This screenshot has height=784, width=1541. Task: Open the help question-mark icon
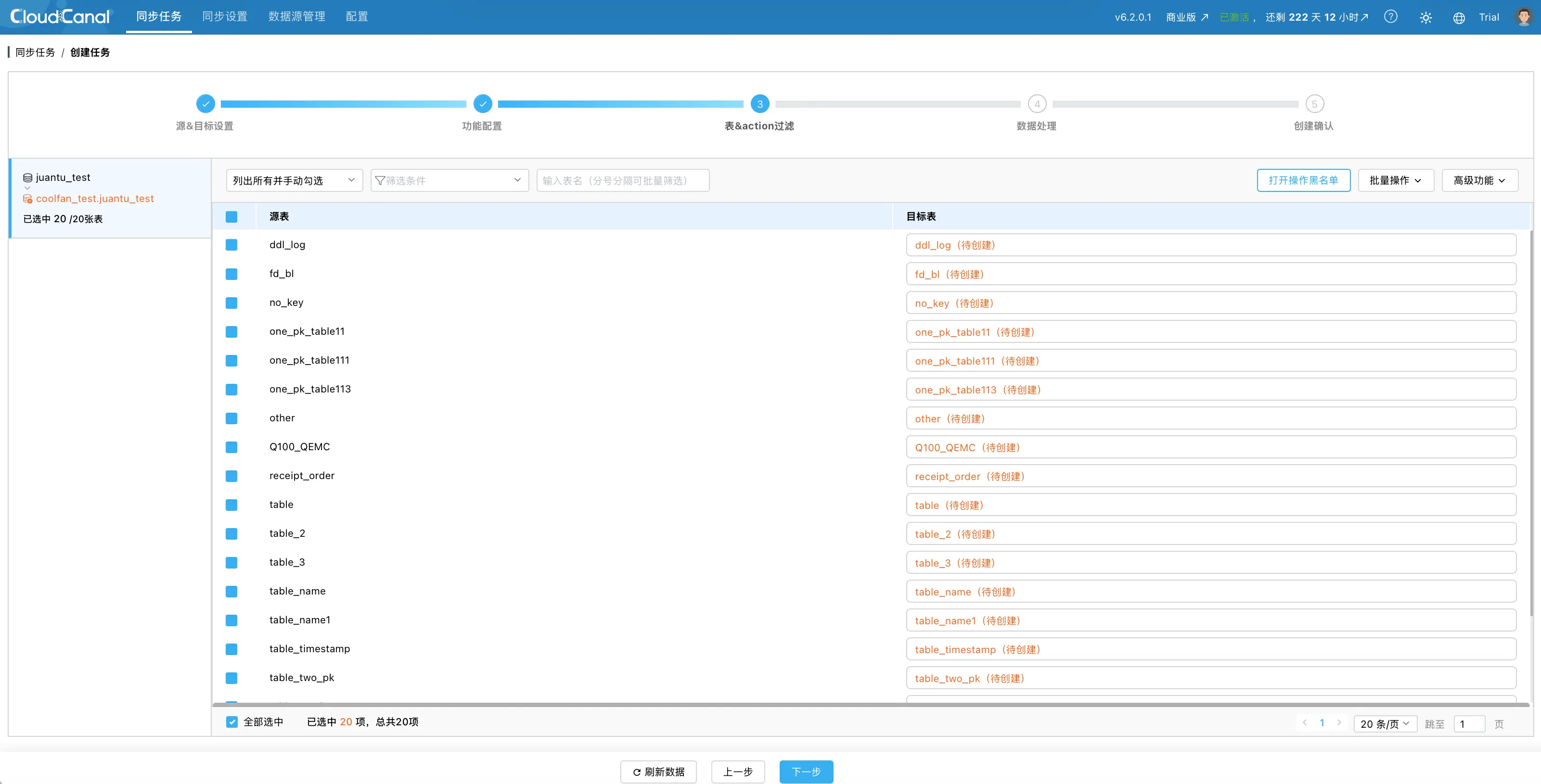1391,17
